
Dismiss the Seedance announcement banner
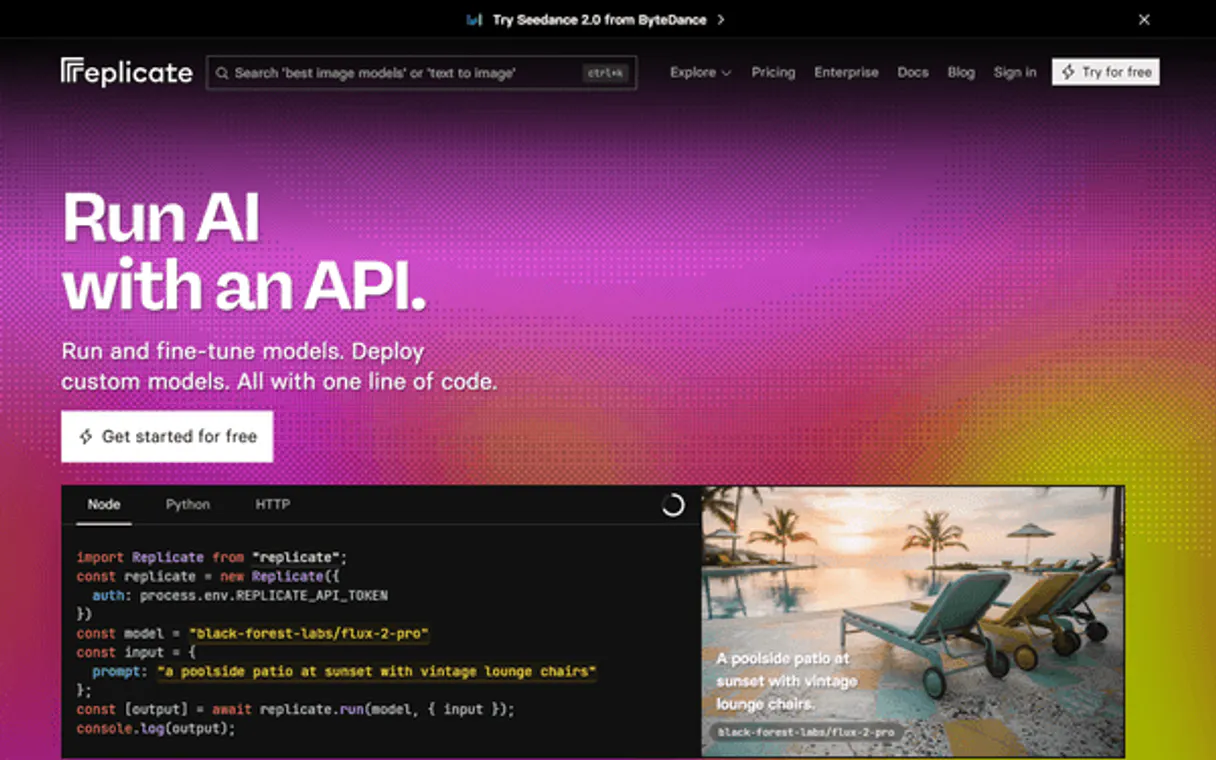(1144, 20)
